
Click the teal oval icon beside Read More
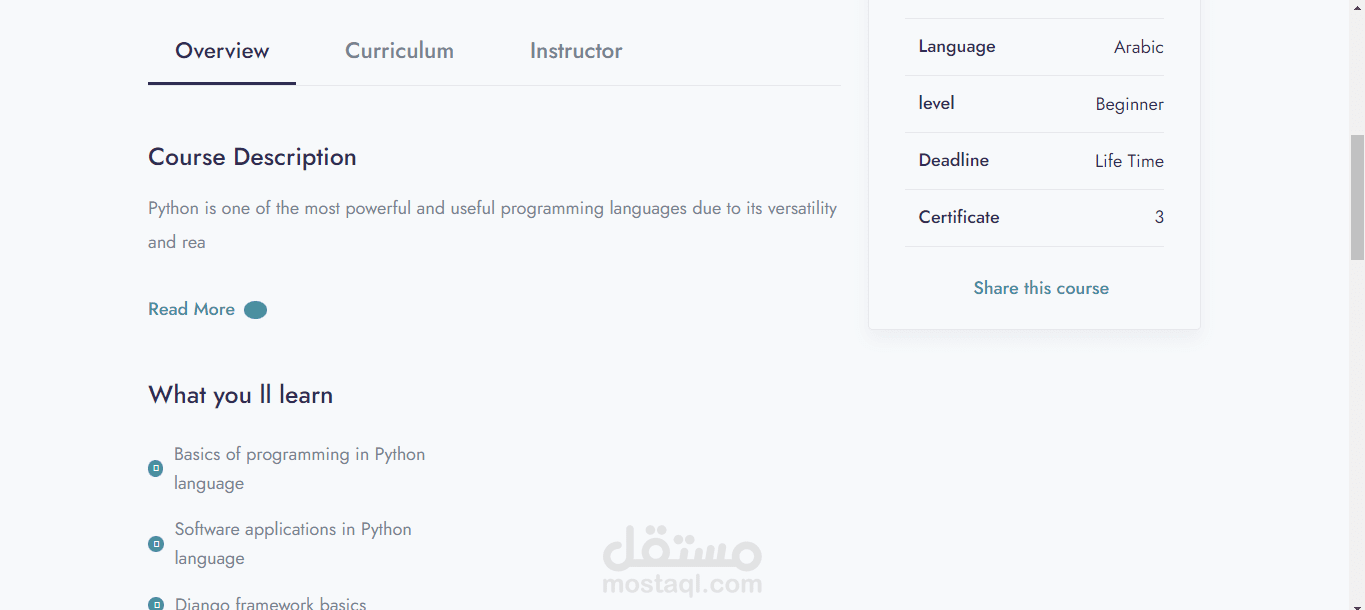tap(256, 310)
